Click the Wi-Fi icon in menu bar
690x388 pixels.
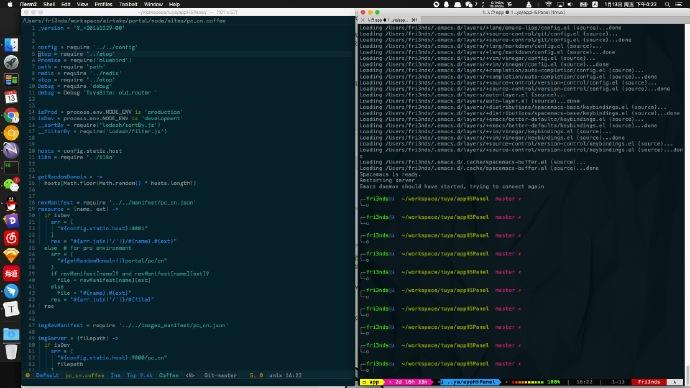click(549, 4)
